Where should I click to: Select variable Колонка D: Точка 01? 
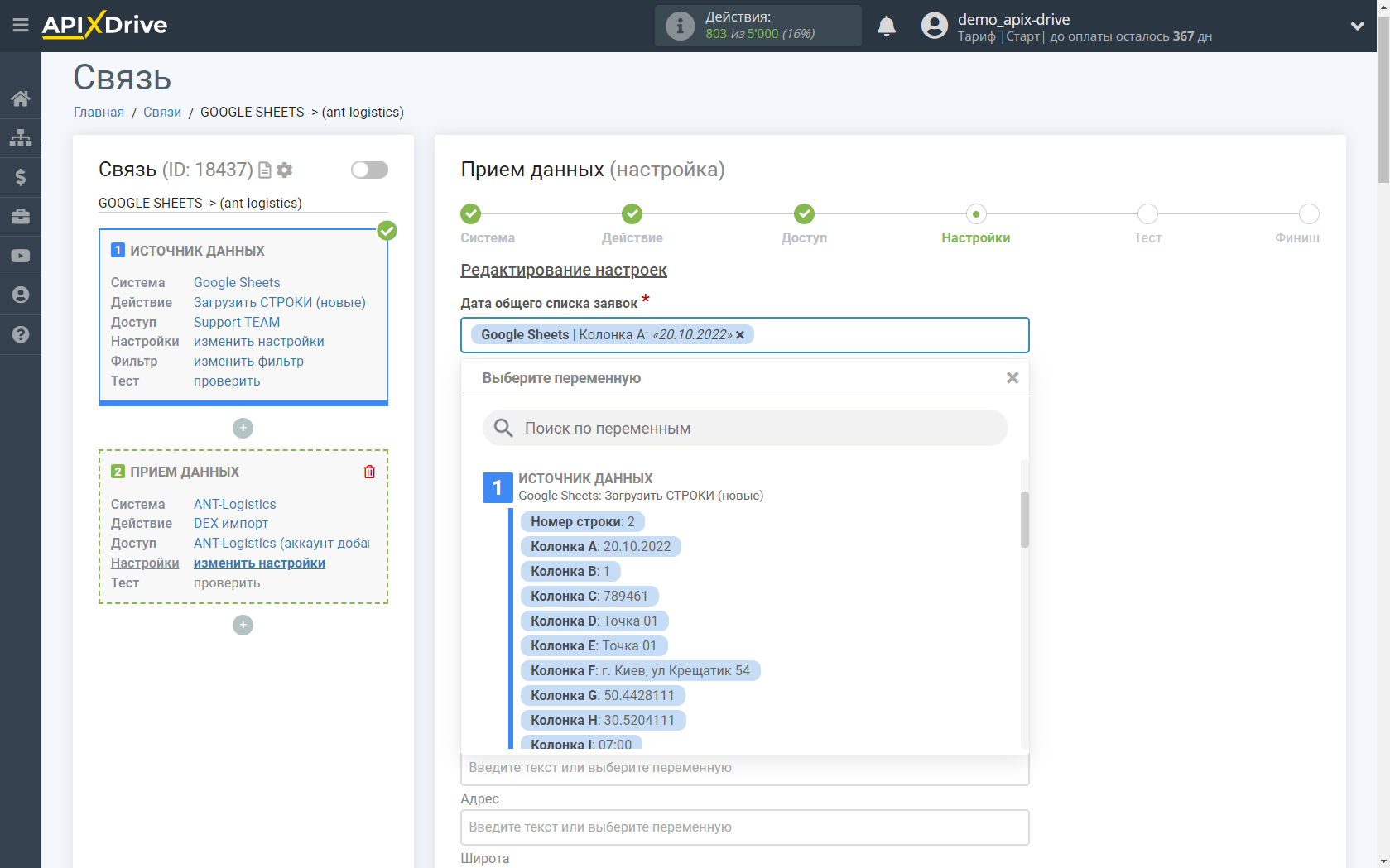pyautogui.click(x=594, y=621)
